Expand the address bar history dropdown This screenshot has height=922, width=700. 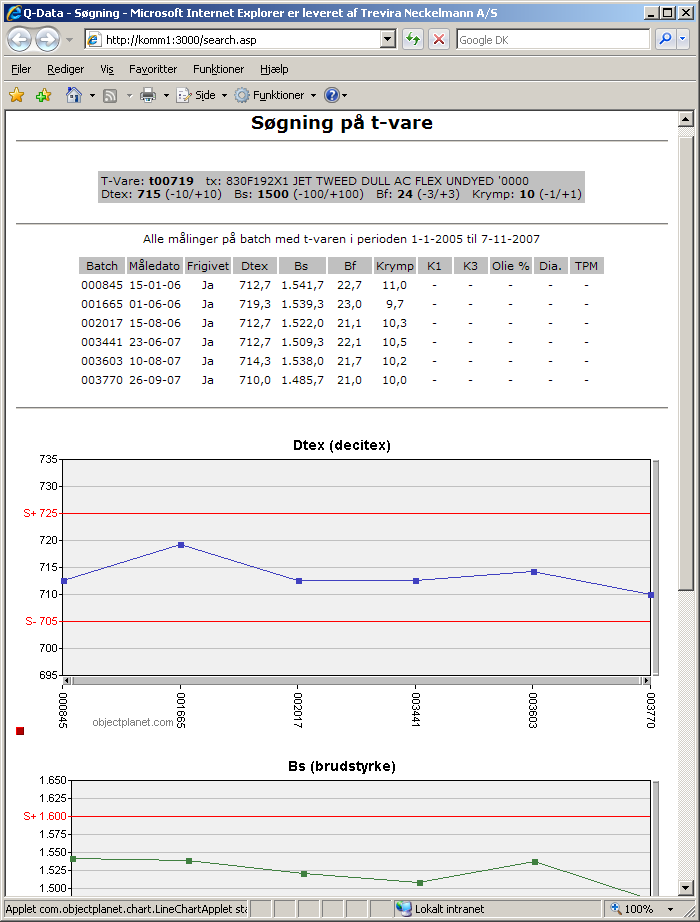(x=388, y=39)
